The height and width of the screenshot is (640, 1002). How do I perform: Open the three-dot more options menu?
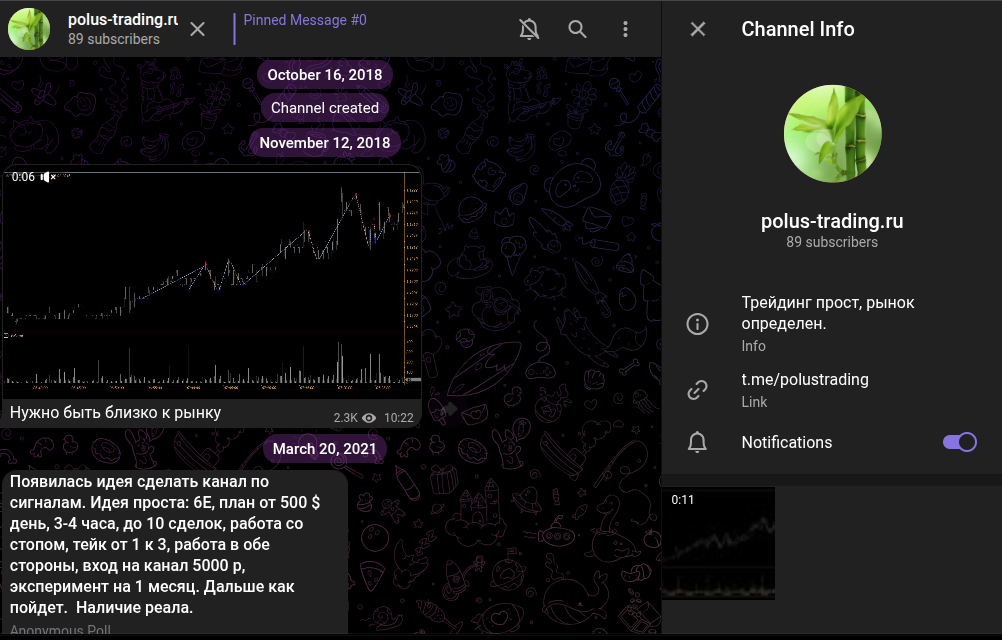click(625, 29)
